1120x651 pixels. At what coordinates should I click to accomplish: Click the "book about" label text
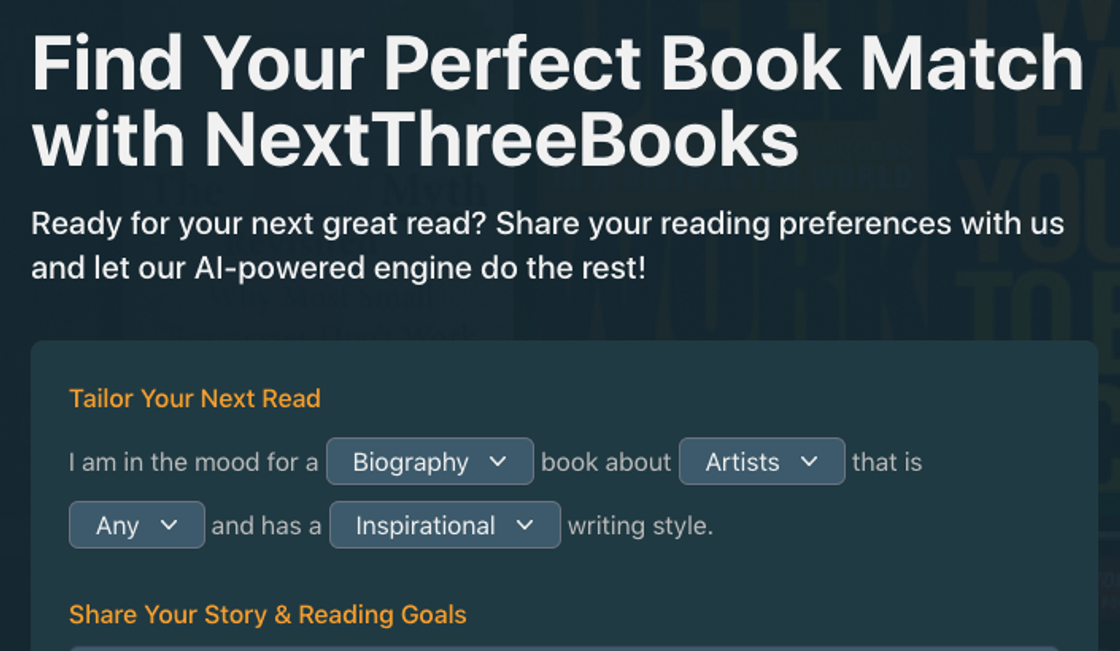[x=606, y=462]
